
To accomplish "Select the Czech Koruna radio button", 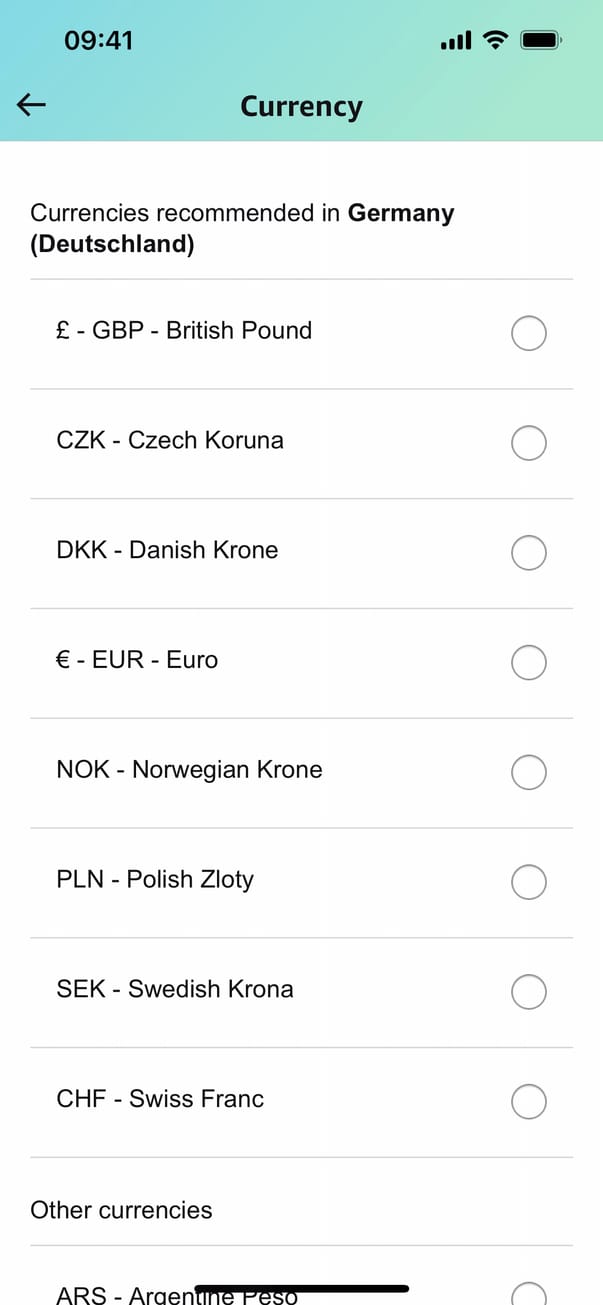I will pyautogui.click(x=528, y=443).
